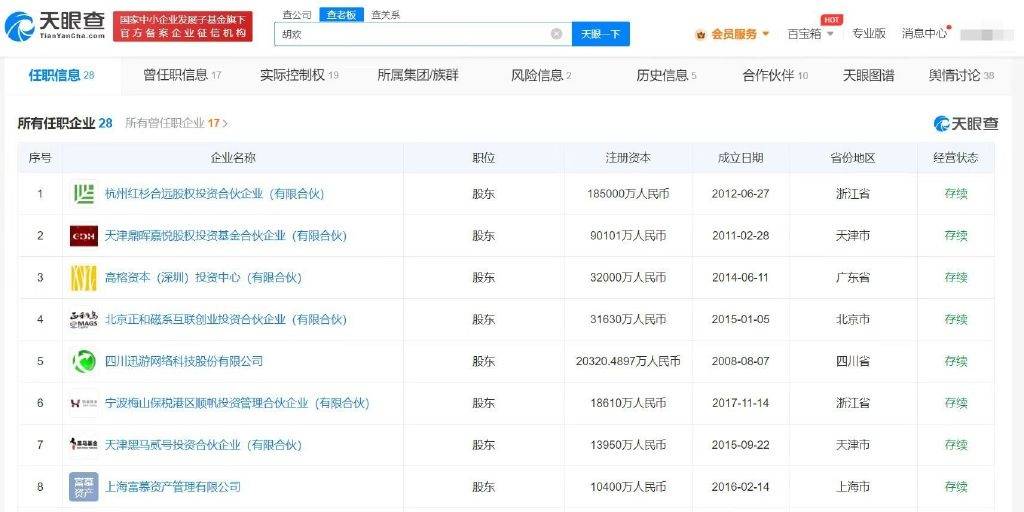Image resolution: width=1024 pixels, height=512 pixels.
Task: Click the 经营状态 column header
Action: (956, 158)
